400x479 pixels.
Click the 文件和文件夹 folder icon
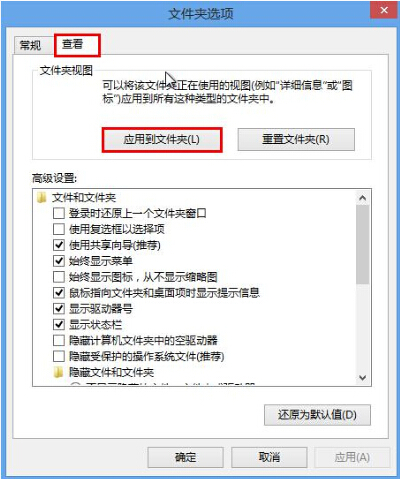[x=42, y=198]
